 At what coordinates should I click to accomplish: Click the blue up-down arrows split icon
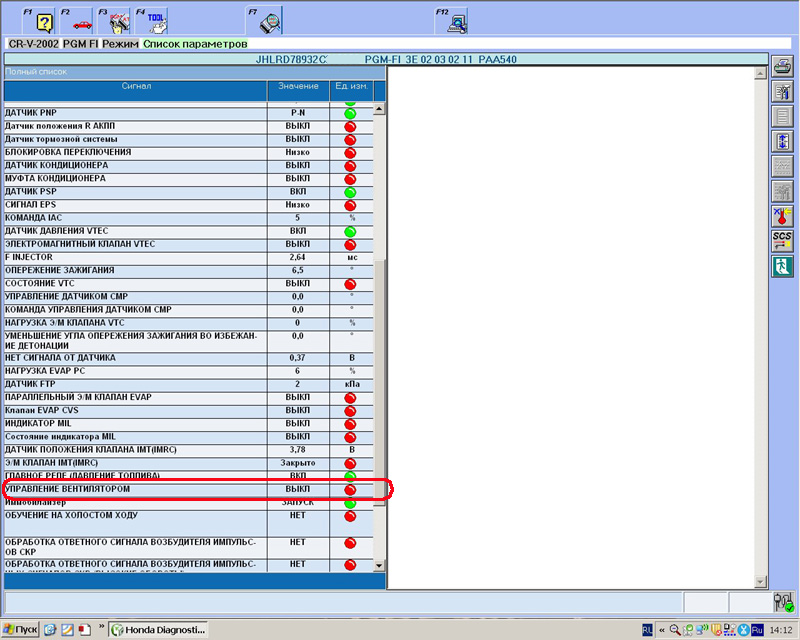click(x=782, y=141)
